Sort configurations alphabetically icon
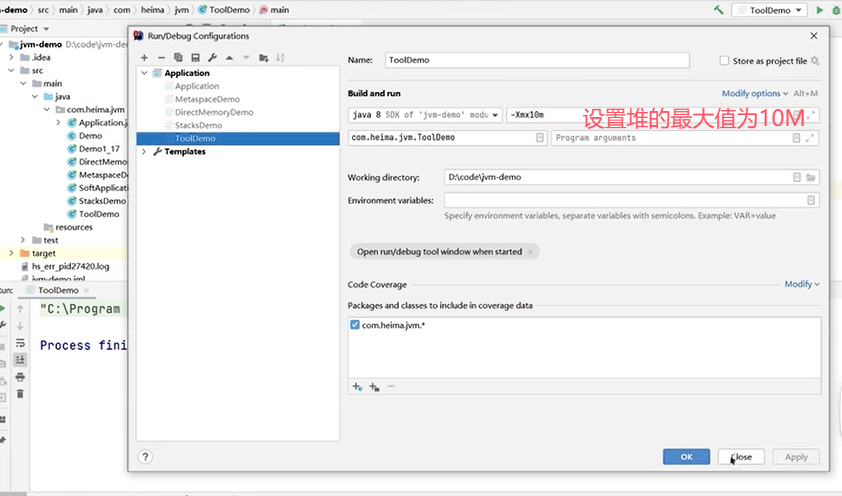 click(x=280, y=57)
